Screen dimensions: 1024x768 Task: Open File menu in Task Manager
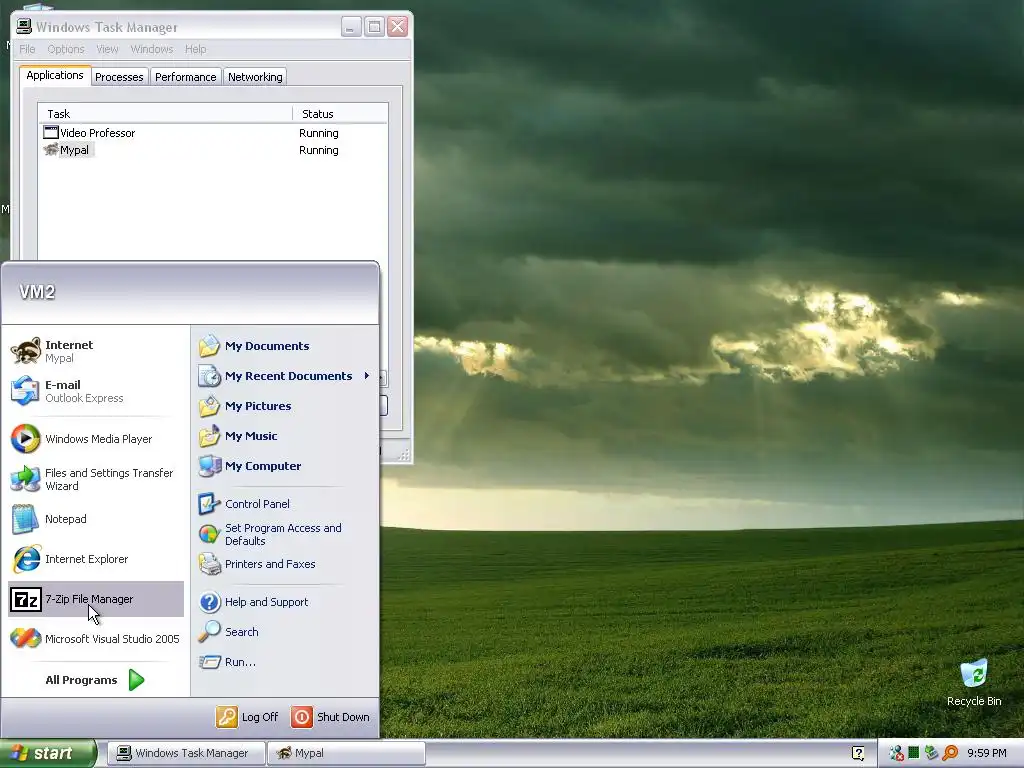[x=27, y=49]
